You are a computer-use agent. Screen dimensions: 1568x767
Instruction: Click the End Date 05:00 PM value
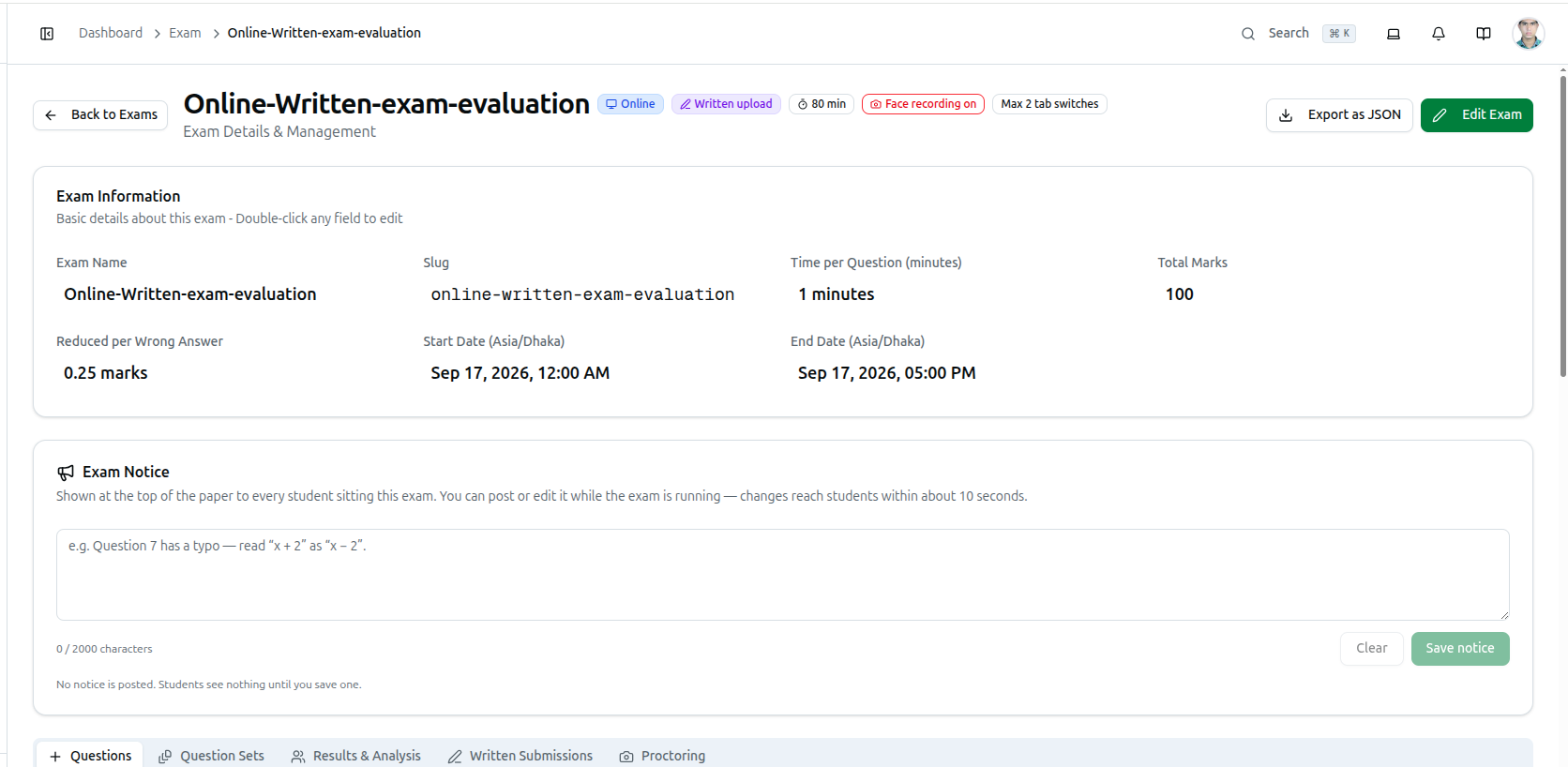887,373
